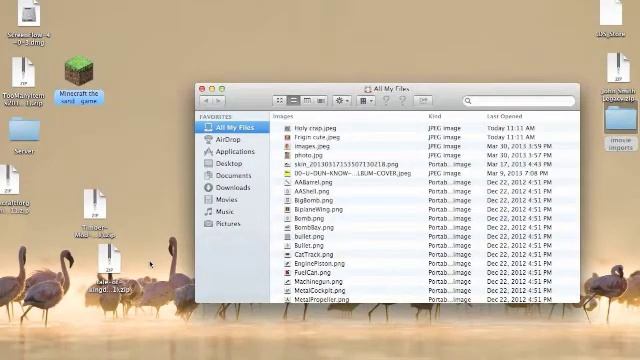Open Documents from sidebar
Screen dimensions: 640x360
[232, 176]
